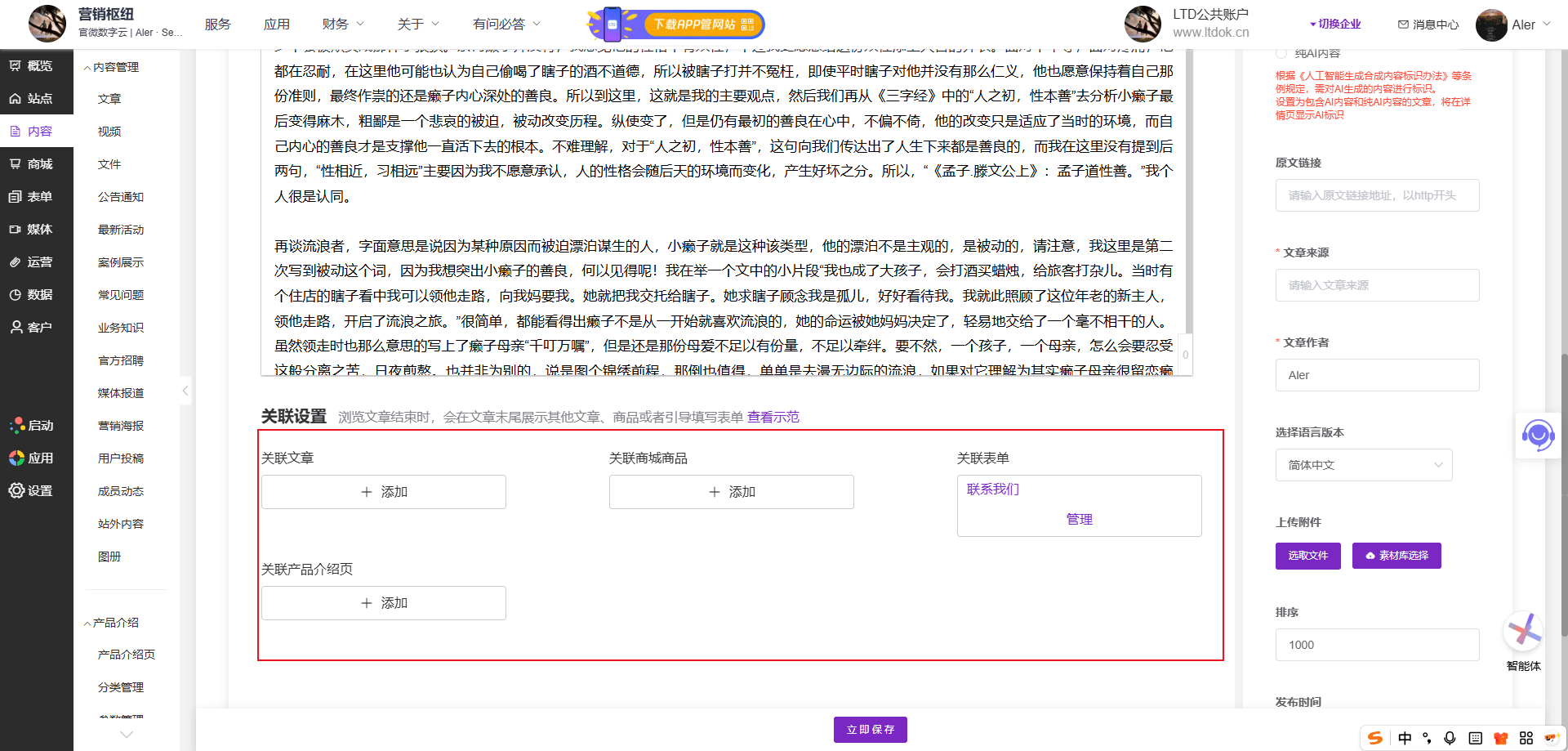1568x751 pixels.
Task: Open the 概览 overview sidebar icon
Action: click(31, 66)
